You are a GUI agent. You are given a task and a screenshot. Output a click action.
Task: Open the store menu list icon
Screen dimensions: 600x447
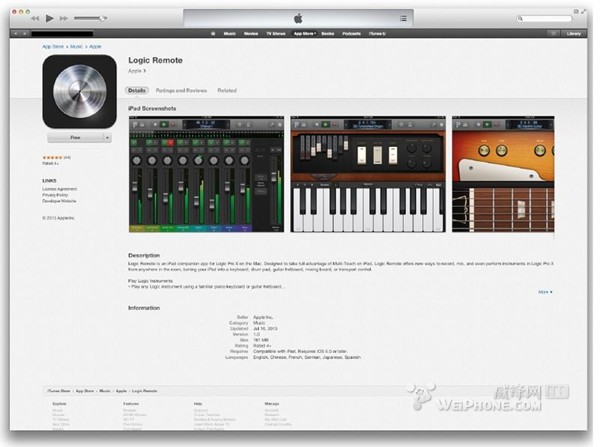click(553, 34)
